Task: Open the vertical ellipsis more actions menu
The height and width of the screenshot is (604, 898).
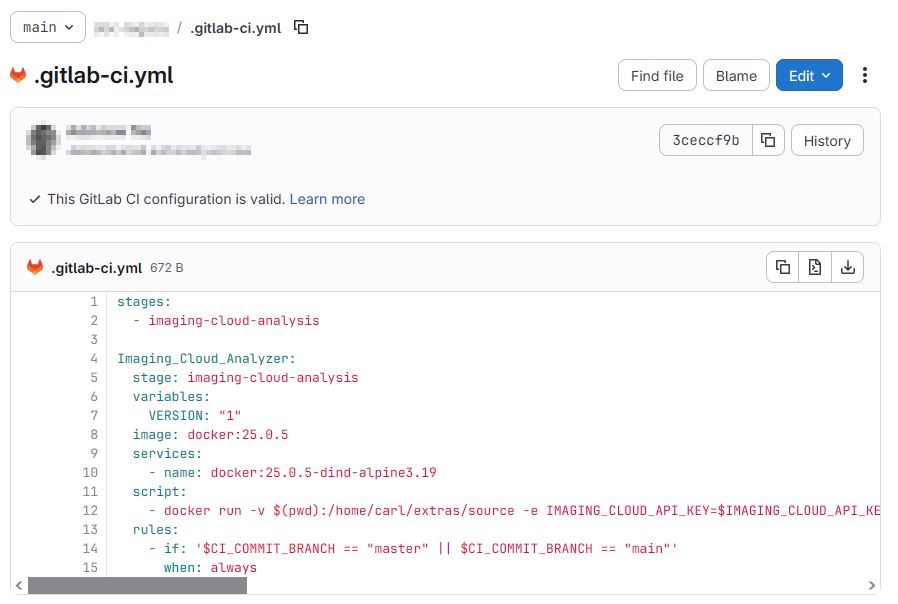Action: pos(865,76)
